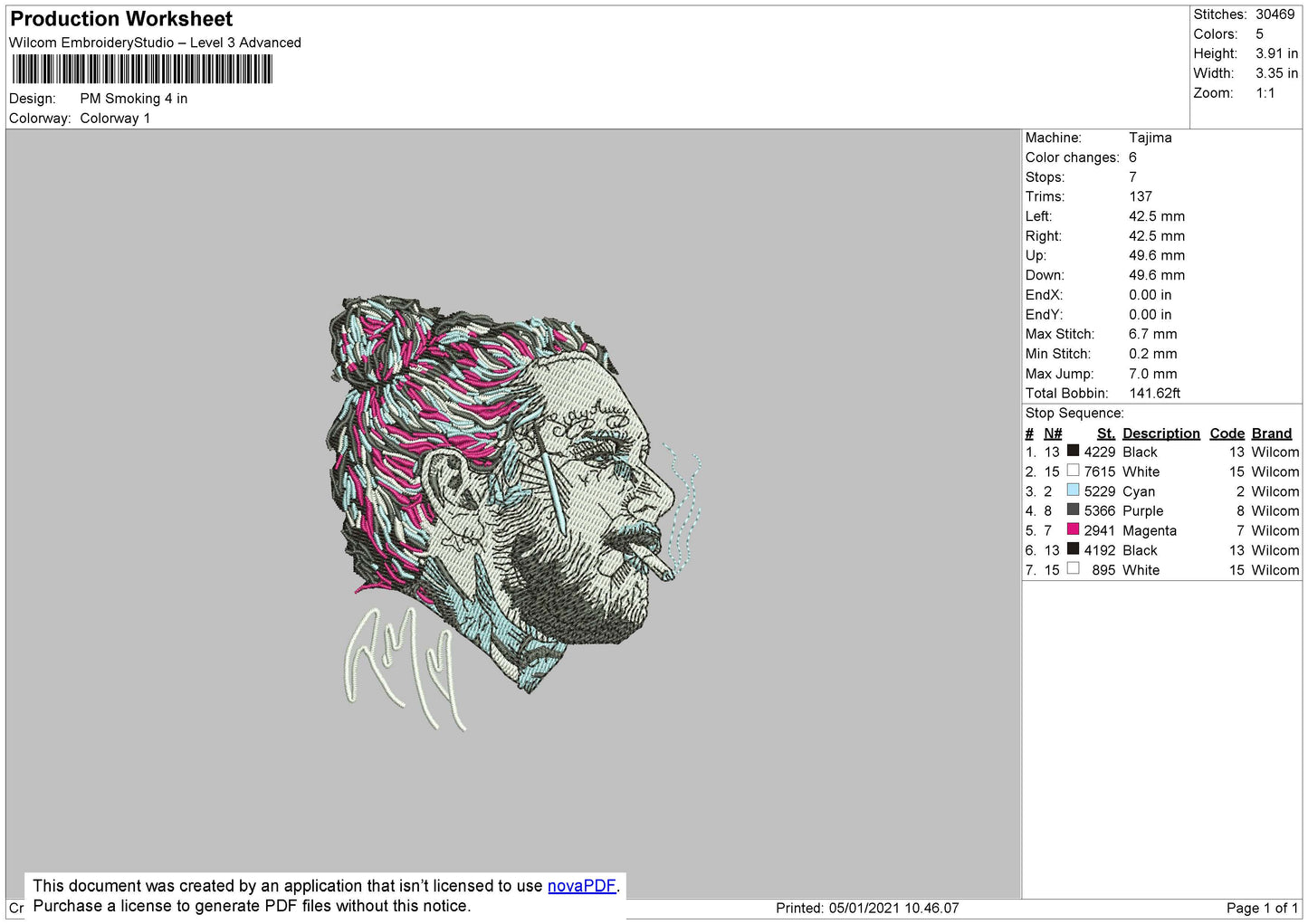Screen dimensions: 1308x924
Task: Select the black swatch for stop 1
Action: (1073, 451)
